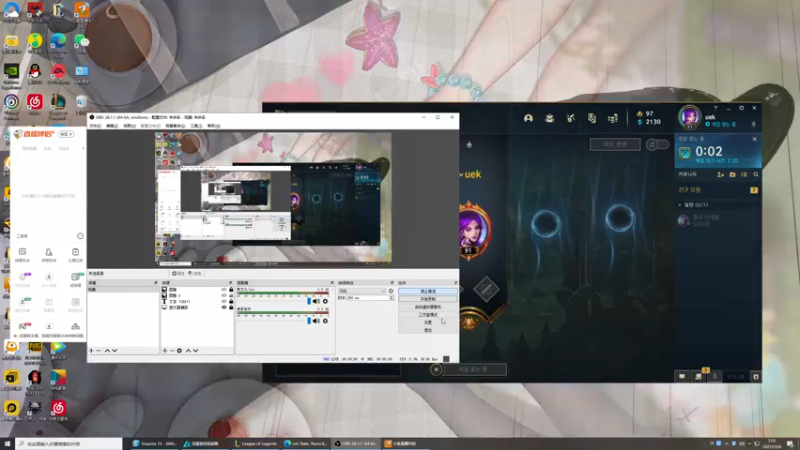Click the League client help question mark
Image resolution: width=800 pixels, height=450 pixels.
tap(715, 108)
